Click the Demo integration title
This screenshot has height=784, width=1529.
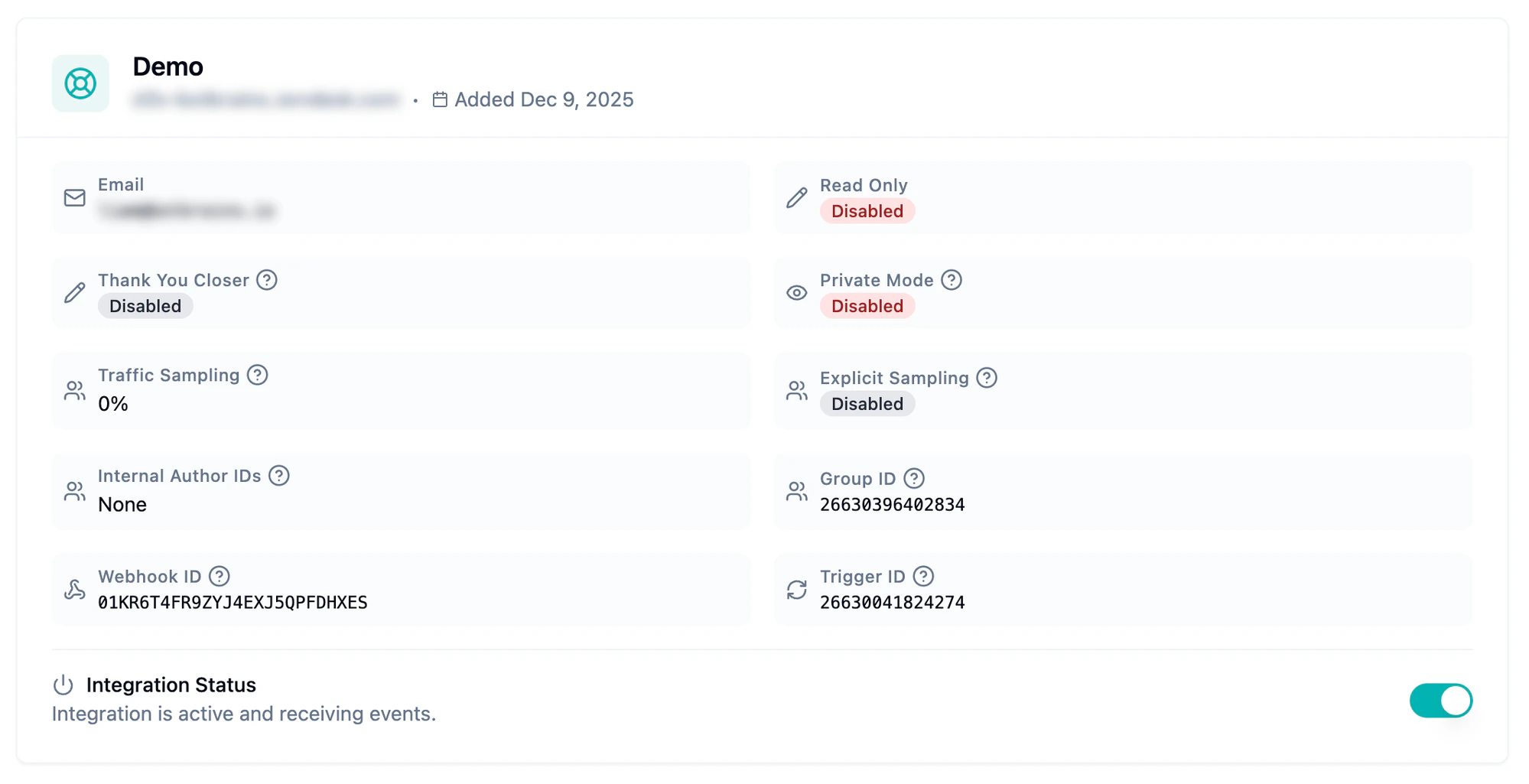(168, 67)
